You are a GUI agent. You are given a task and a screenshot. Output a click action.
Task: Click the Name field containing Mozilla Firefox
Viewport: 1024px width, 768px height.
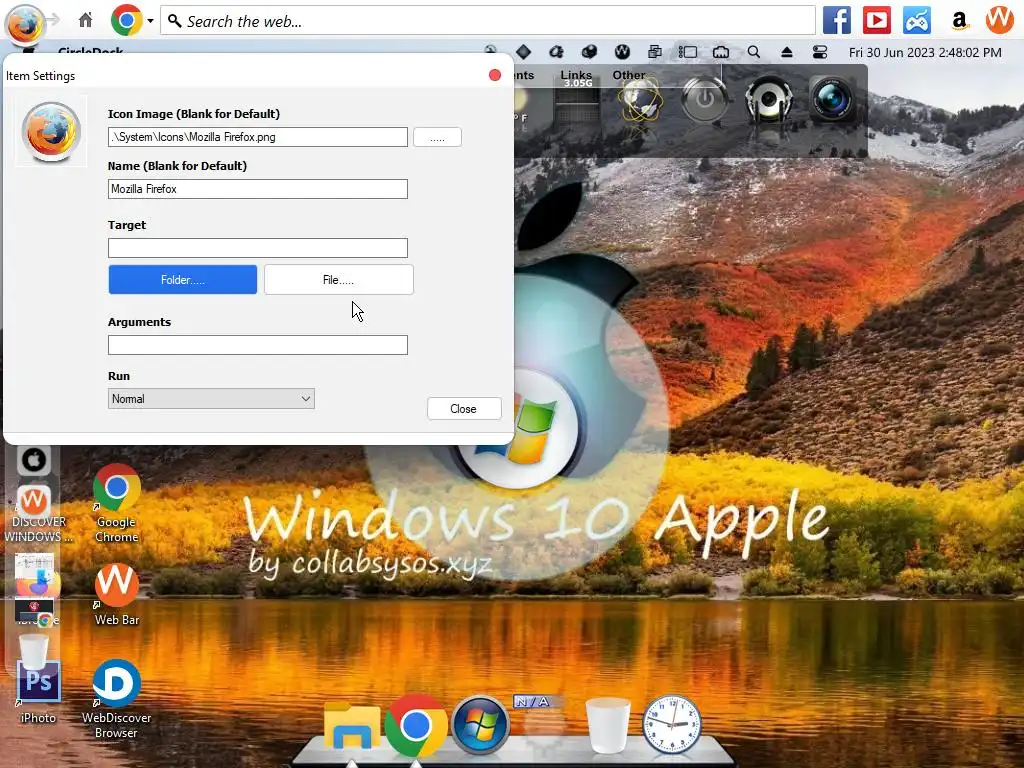258,189
